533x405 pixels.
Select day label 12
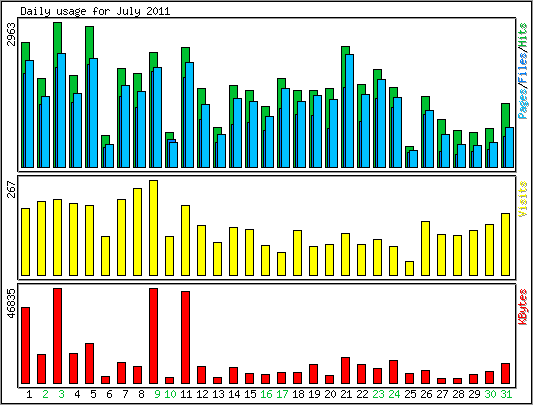tap(202, 394)
